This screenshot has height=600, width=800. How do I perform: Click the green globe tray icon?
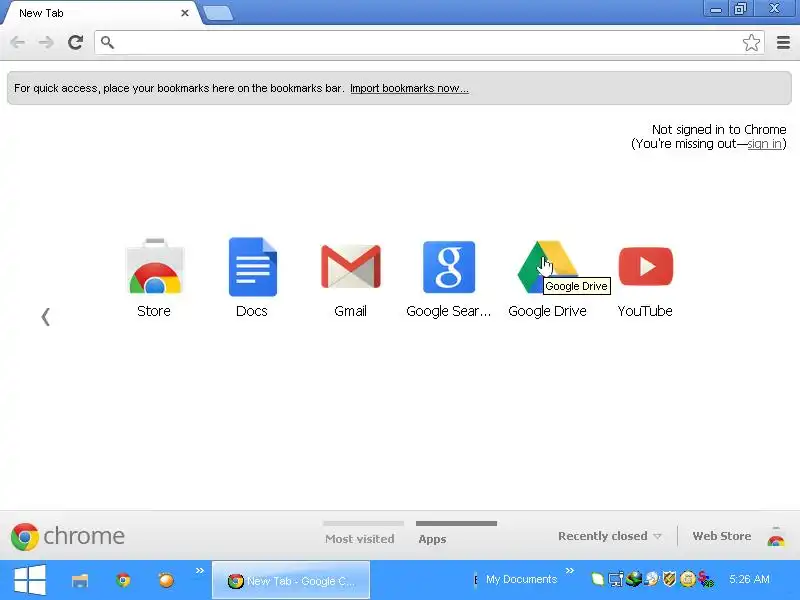(634, 579)
